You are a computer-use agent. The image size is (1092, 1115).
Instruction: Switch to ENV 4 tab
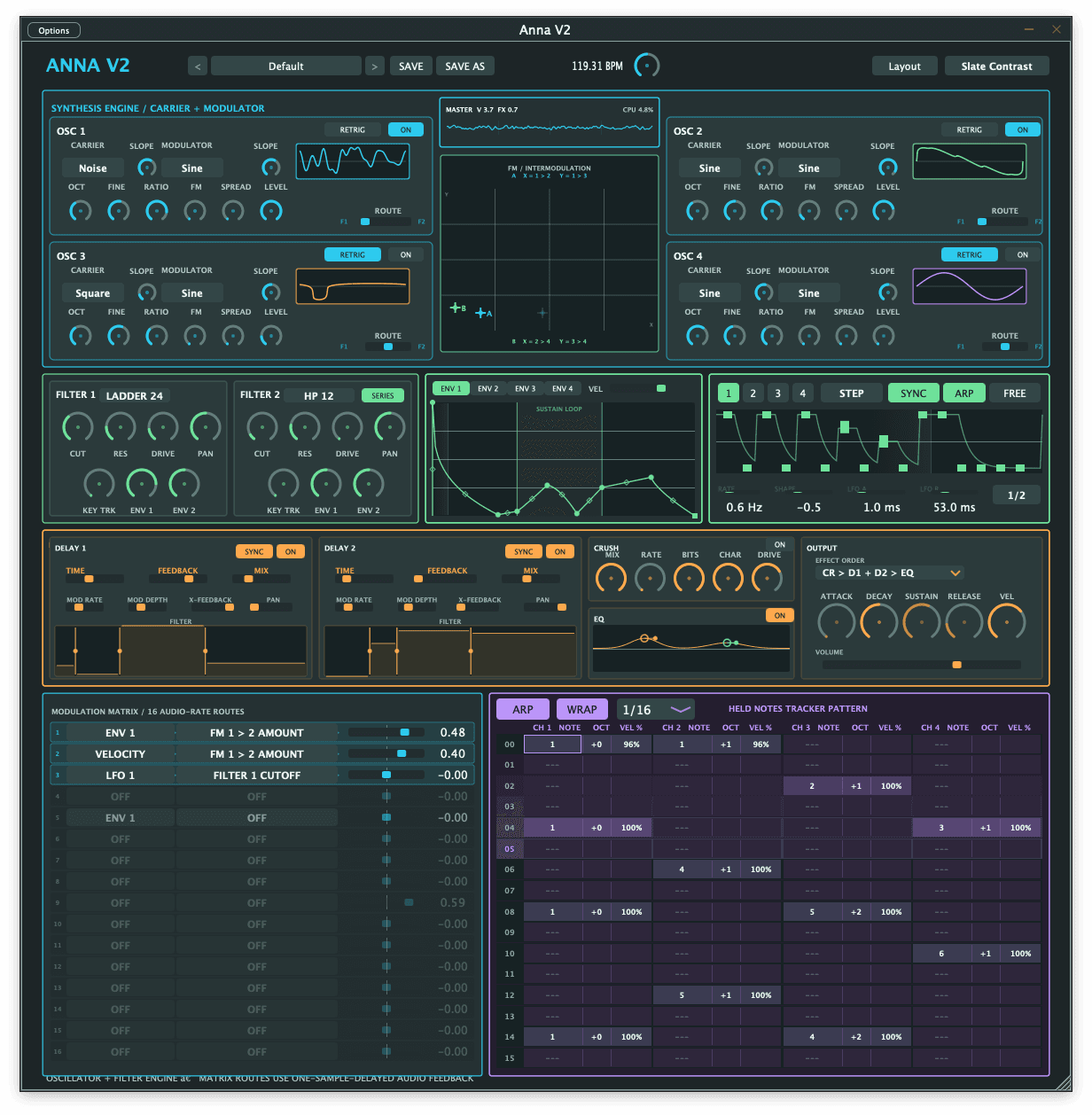[563, 388]
